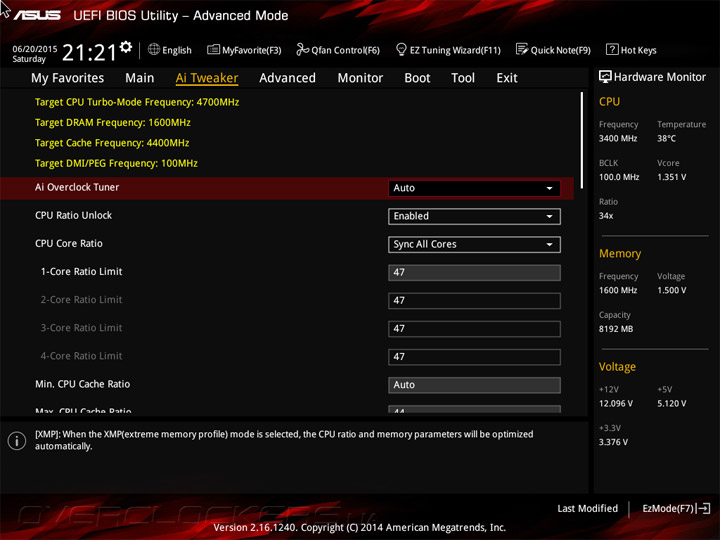
Task: Click the Qfan Control fan icon
Action: click(302, 49)
